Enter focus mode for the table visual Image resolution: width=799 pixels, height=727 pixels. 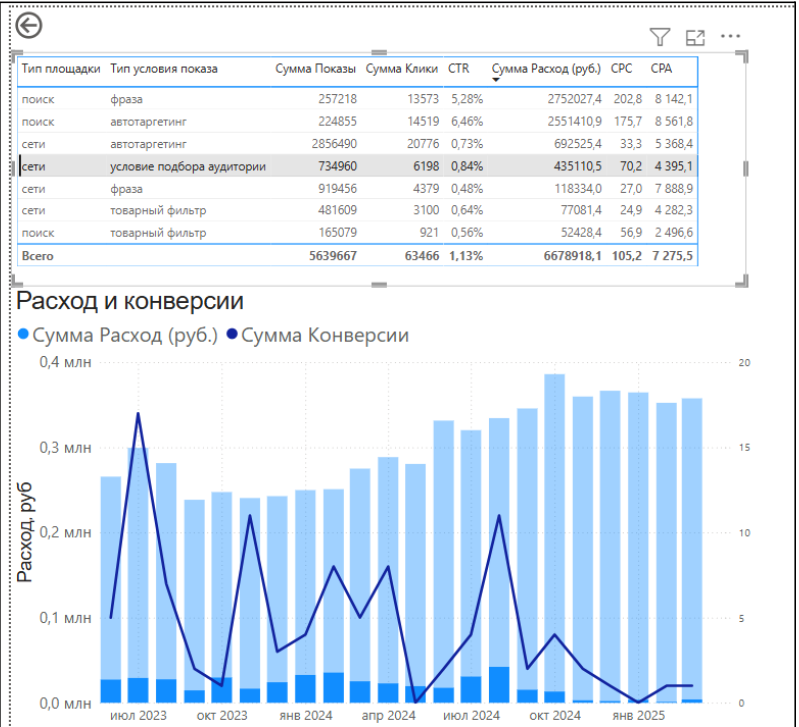pyautogui.click(x=695, y=37)
